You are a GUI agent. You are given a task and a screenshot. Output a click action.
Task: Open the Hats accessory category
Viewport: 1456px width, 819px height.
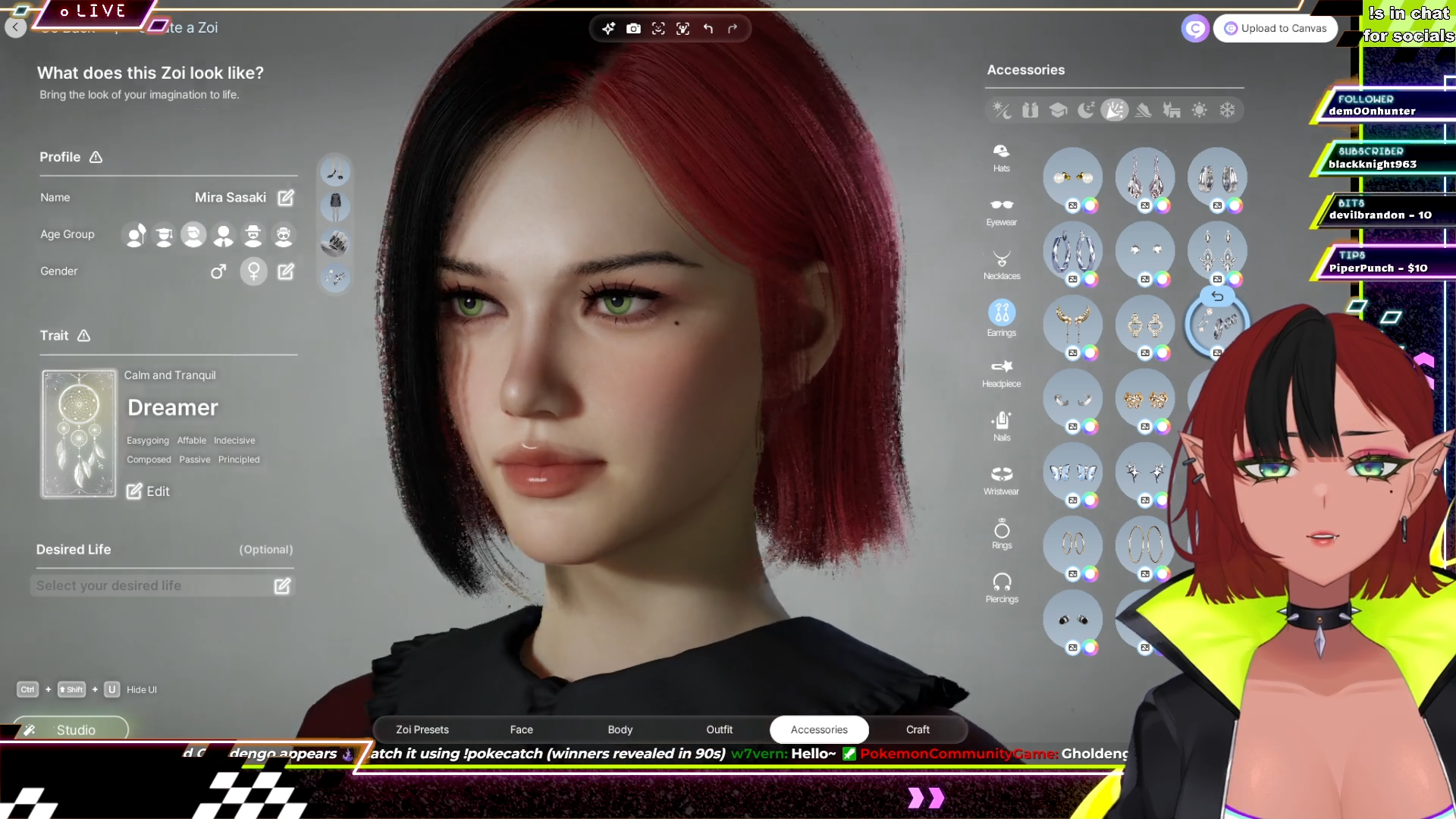click(x=1001, y=157)
